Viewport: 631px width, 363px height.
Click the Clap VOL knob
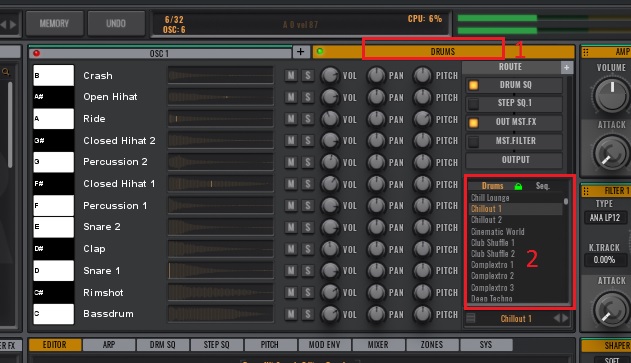pos(330,249)
